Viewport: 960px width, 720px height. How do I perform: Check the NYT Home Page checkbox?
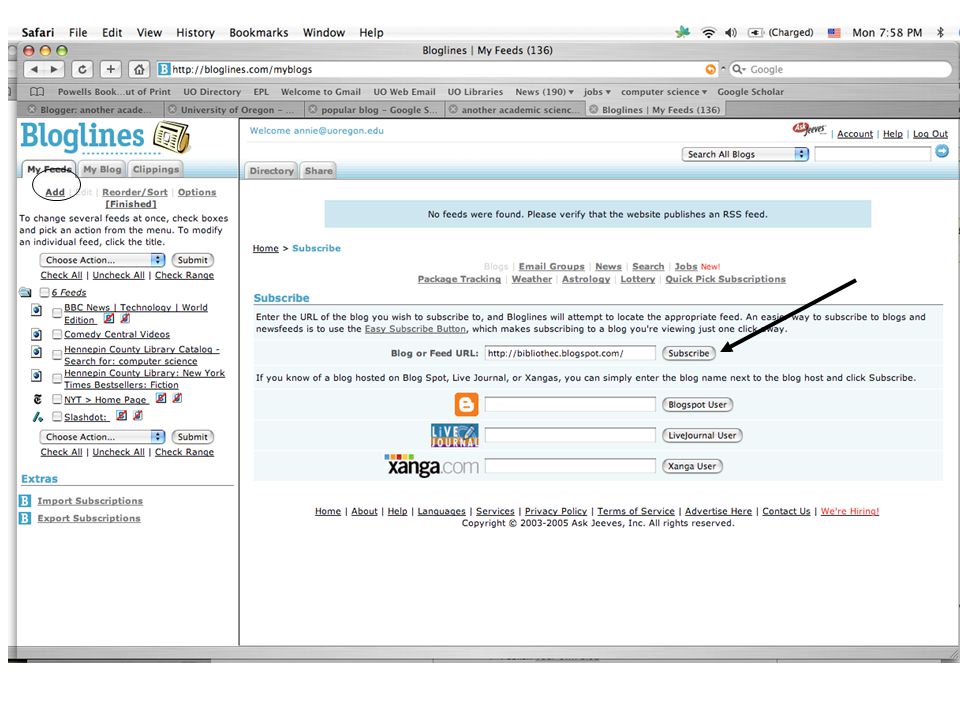pyautogui.click(x=57, y=399)
